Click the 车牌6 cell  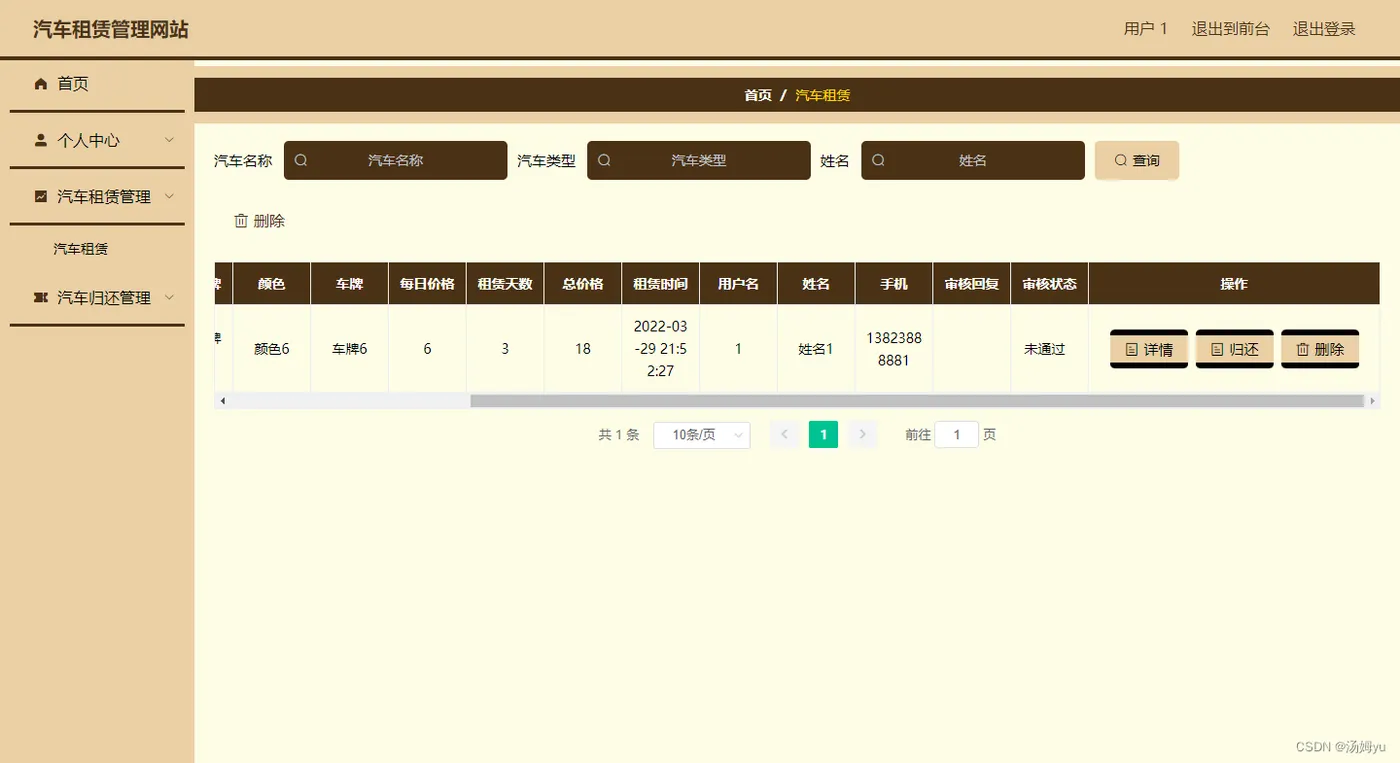pos(350,349)
